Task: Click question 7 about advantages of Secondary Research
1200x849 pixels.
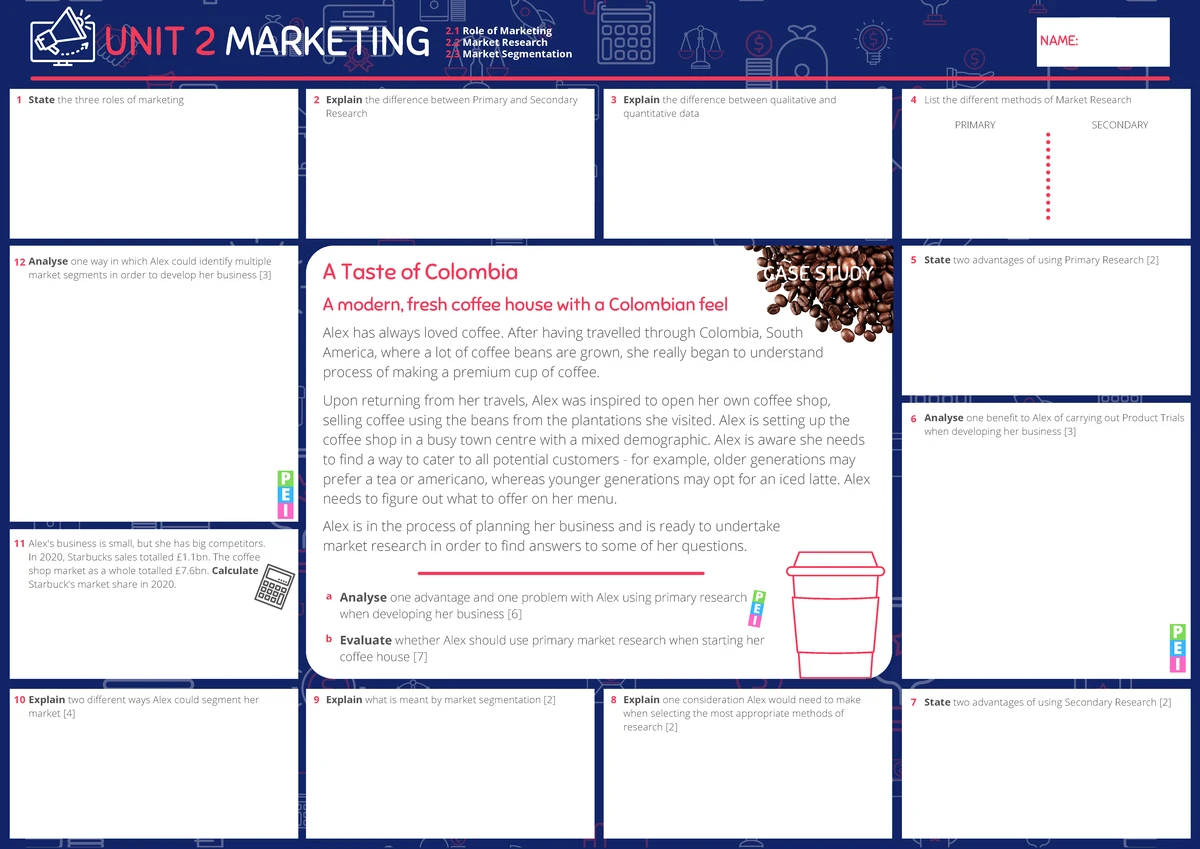Action: coord(1040,702)
